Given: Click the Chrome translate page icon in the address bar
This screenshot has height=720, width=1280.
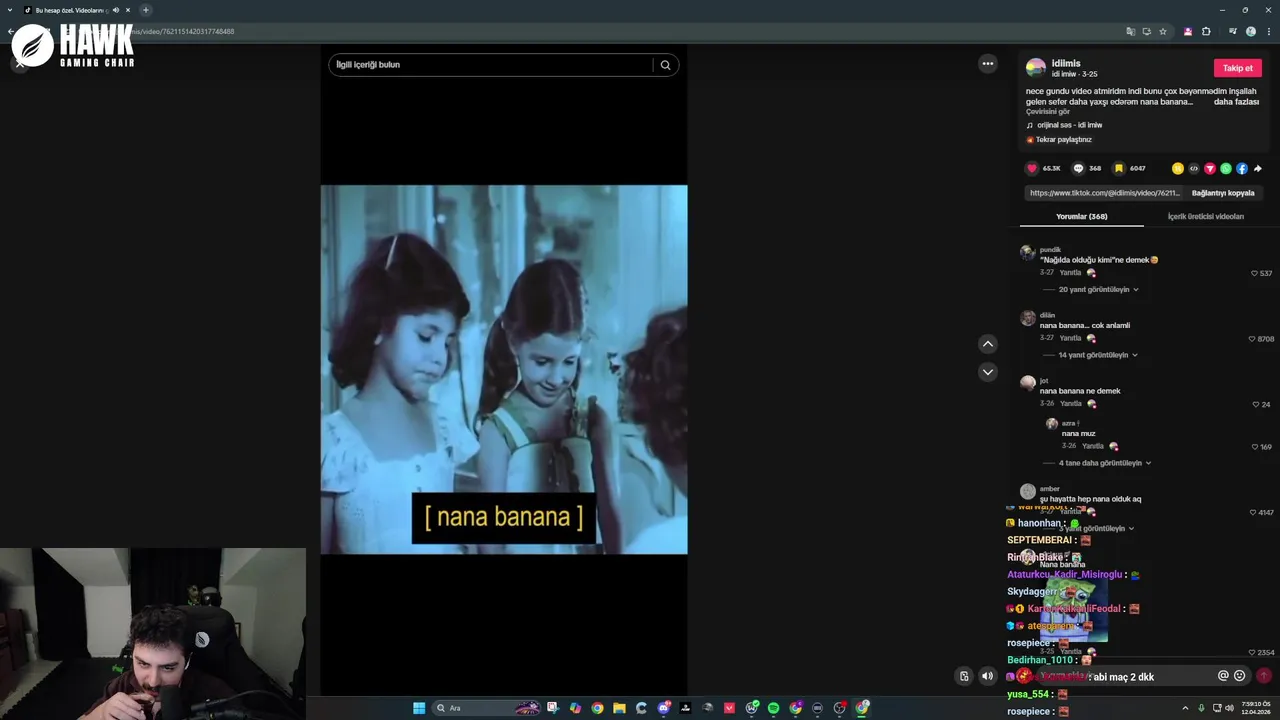Looking at the screenshot, I should [1131, 31].
